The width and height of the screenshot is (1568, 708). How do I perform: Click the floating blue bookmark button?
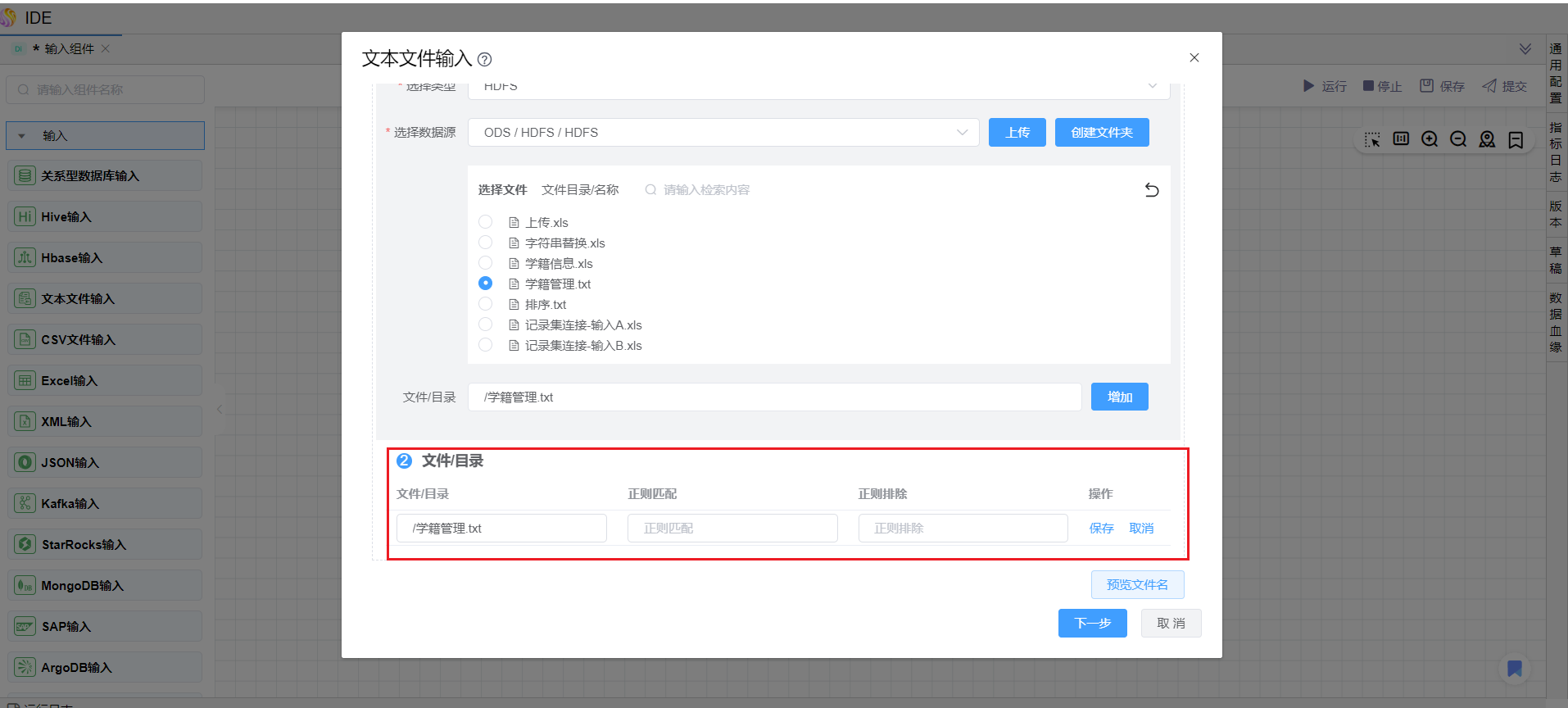click(x=1515, y=669)
